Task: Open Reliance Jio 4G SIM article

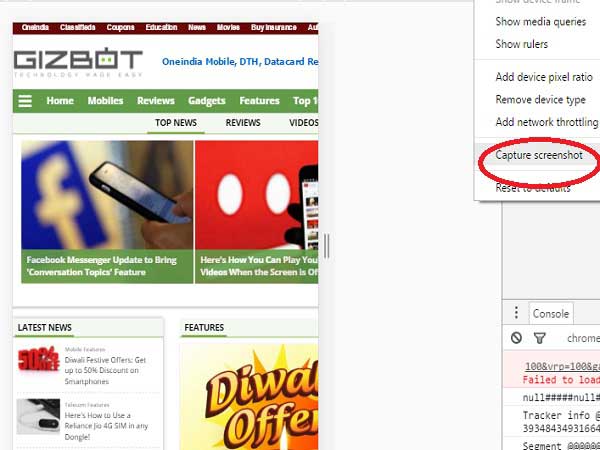Action: point(106,426)
